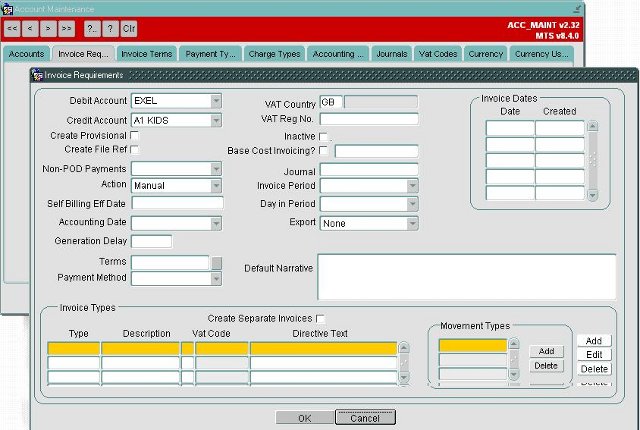Viewport: 640px width, 430px height.
Task: Click the VAT Country code field GB
Action: 331,102
